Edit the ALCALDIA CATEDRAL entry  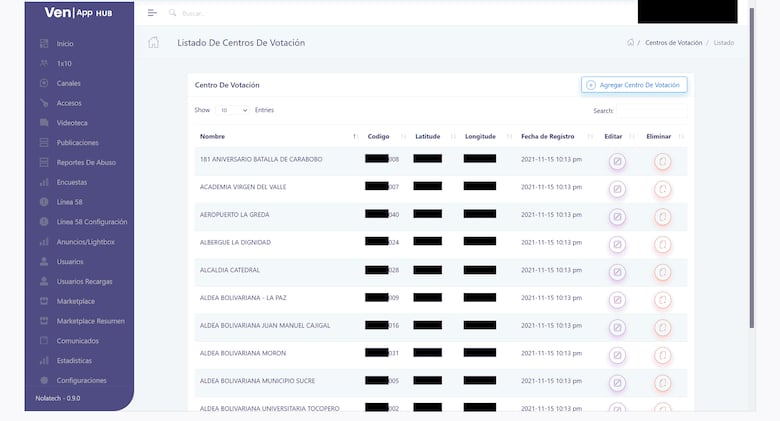[x=617, y=272]
